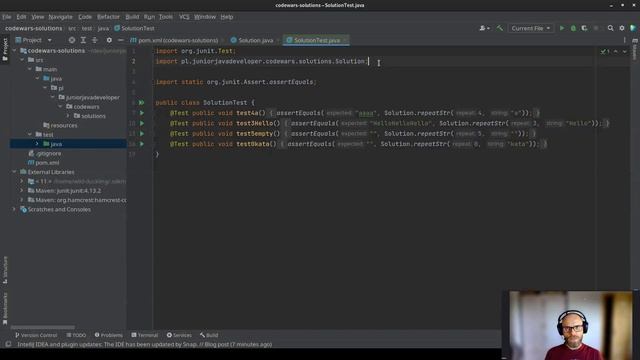Open the Run menu

[x=149, y=17]
